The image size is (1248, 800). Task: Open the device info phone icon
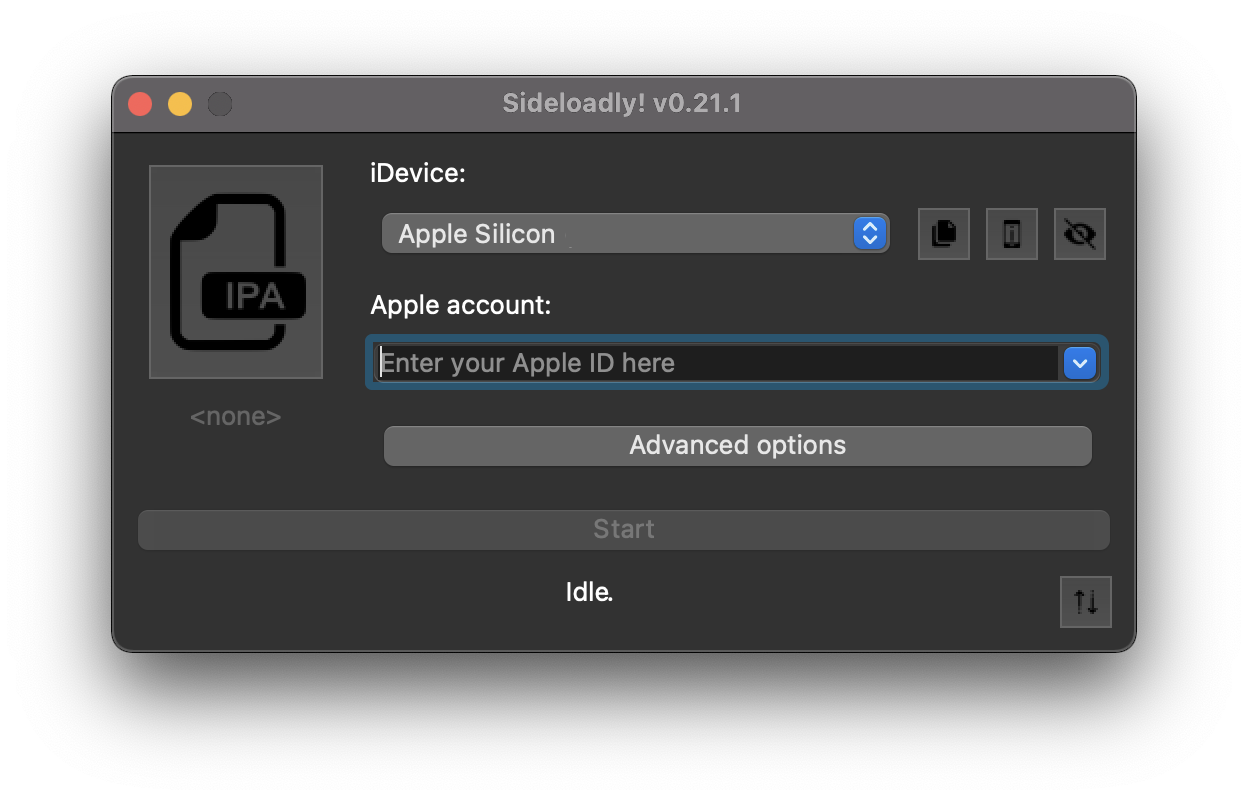(1012, 234)
